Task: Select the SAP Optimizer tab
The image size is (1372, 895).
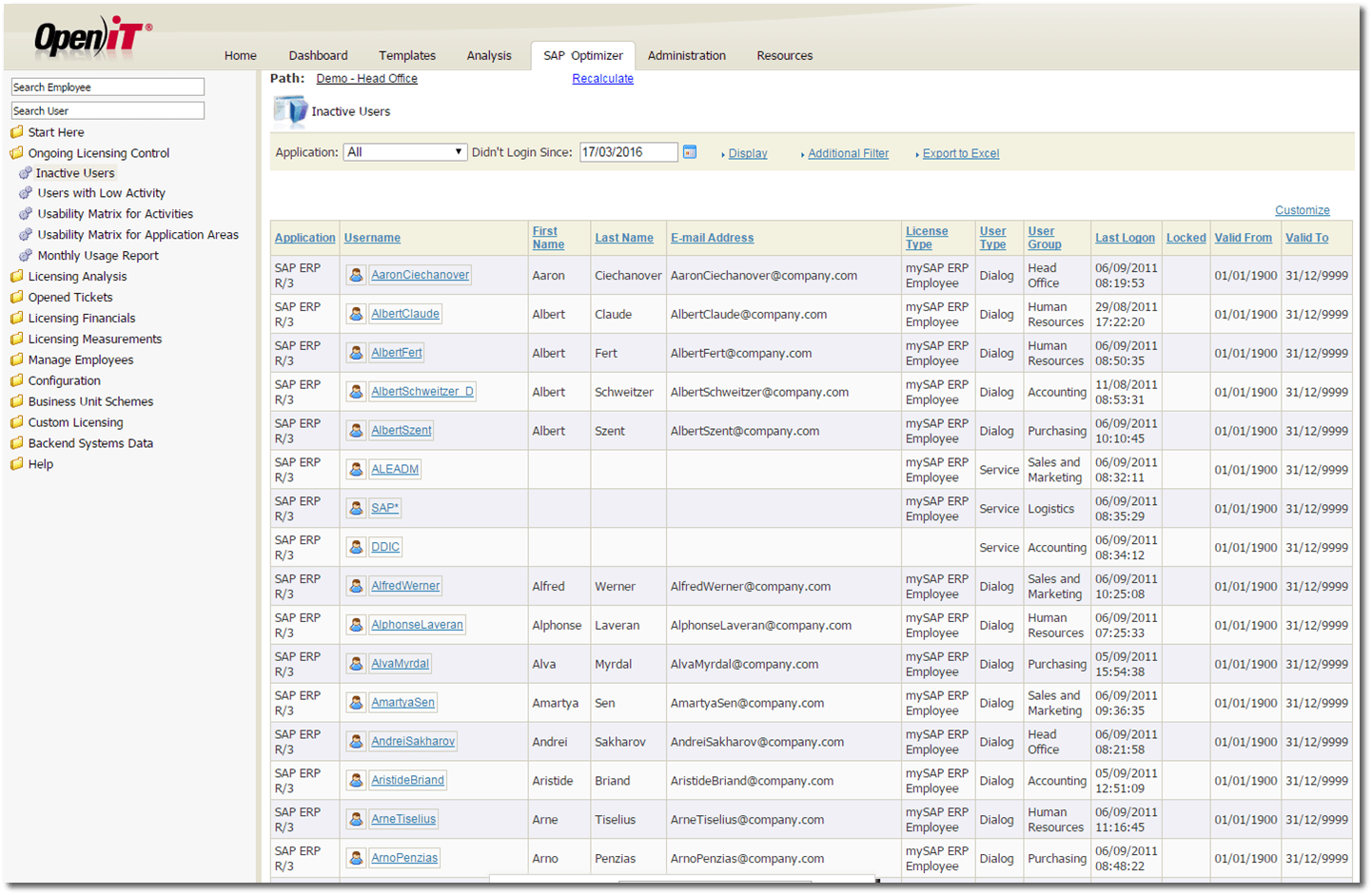Action: pyautogui.click(x=583, y=56)
